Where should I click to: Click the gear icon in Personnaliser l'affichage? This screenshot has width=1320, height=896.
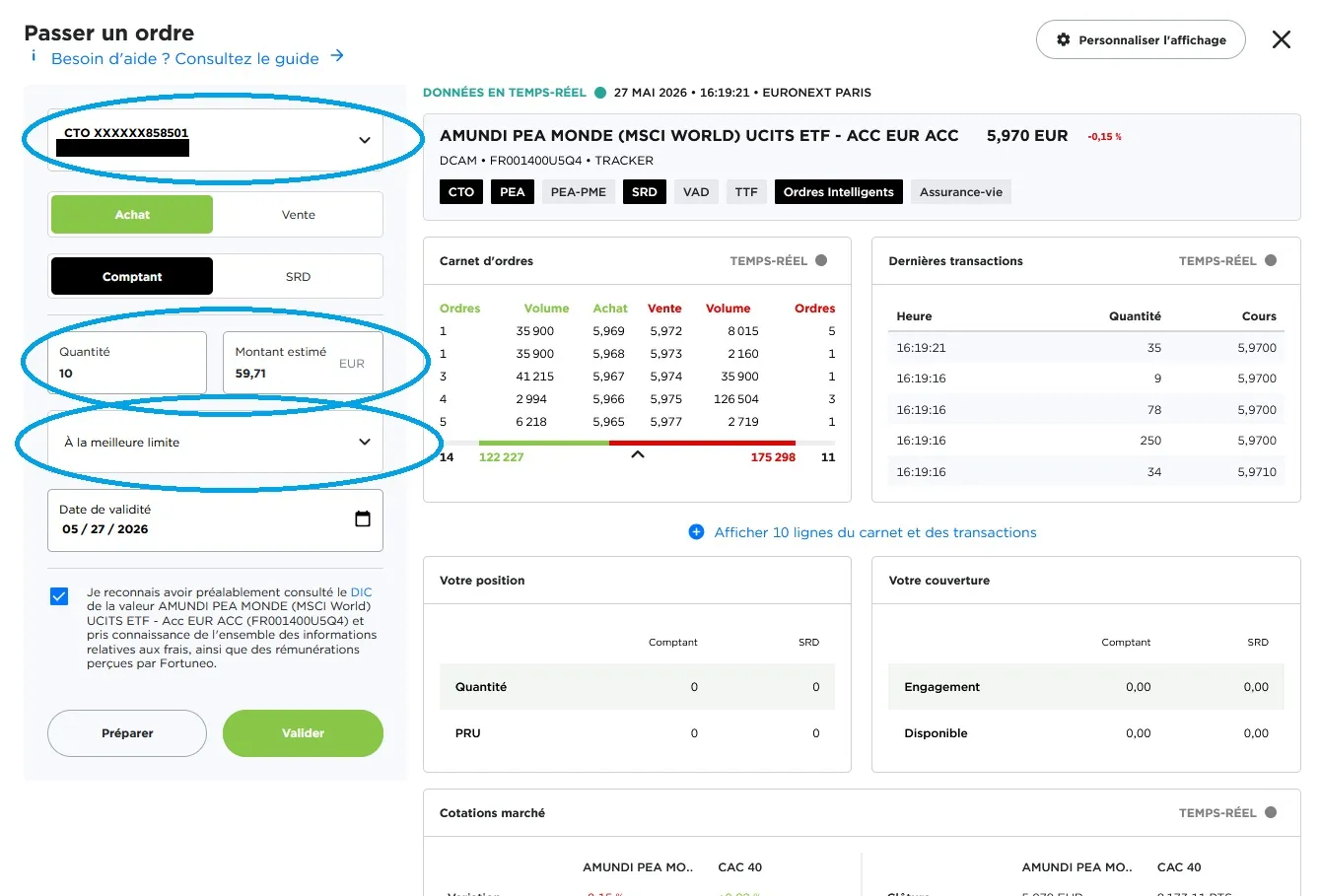[x=1063, y=40]
